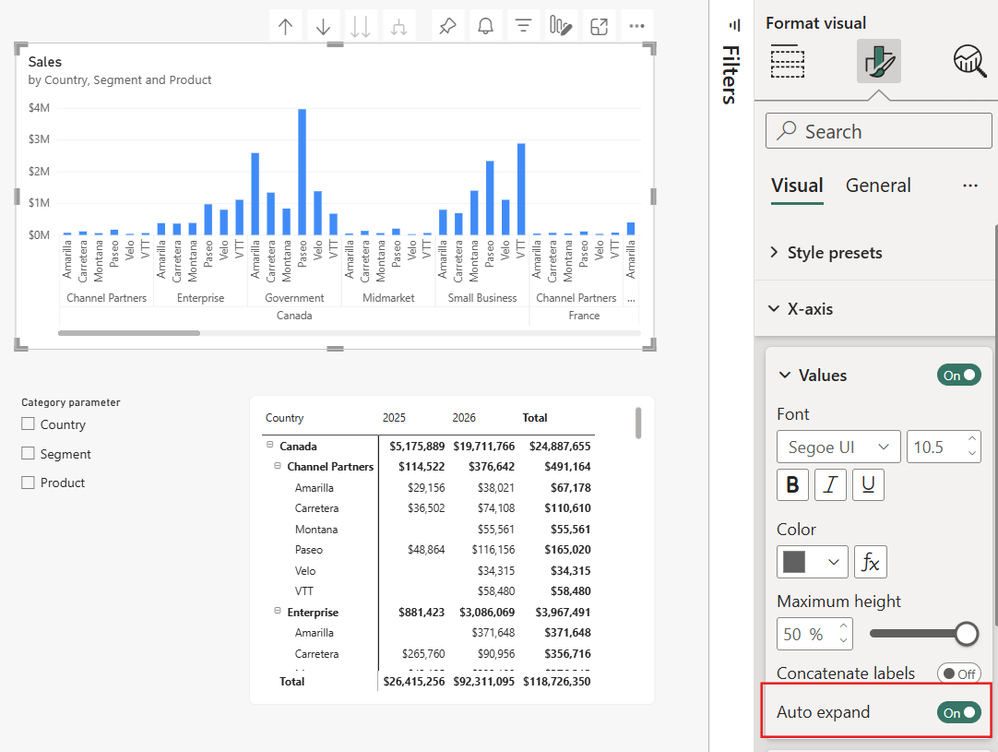Viewport: 998px width, 752px height.
Task: Turn off Values toggle
Action: pos(959,375)
